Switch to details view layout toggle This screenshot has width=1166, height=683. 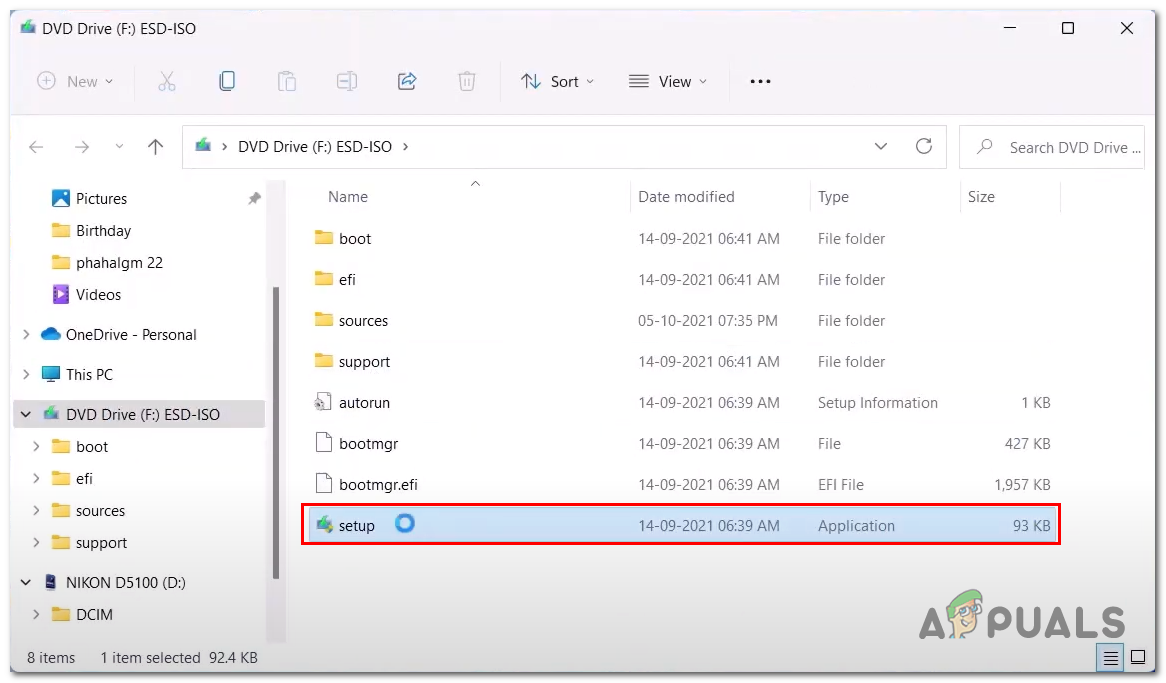(x=1109, y=658)
